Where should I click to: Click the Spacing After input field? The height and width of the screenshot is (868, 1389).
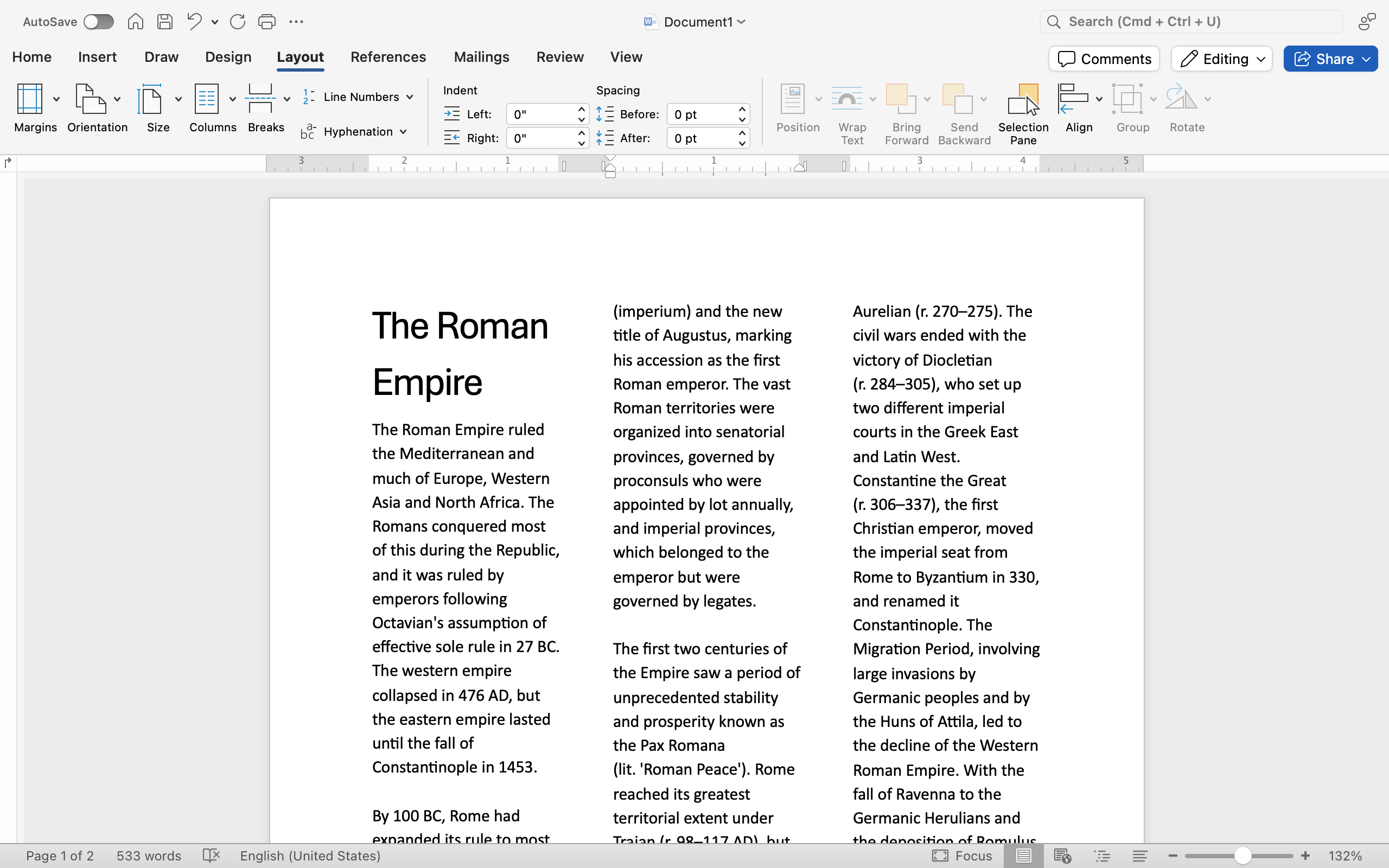click(702, 138)
